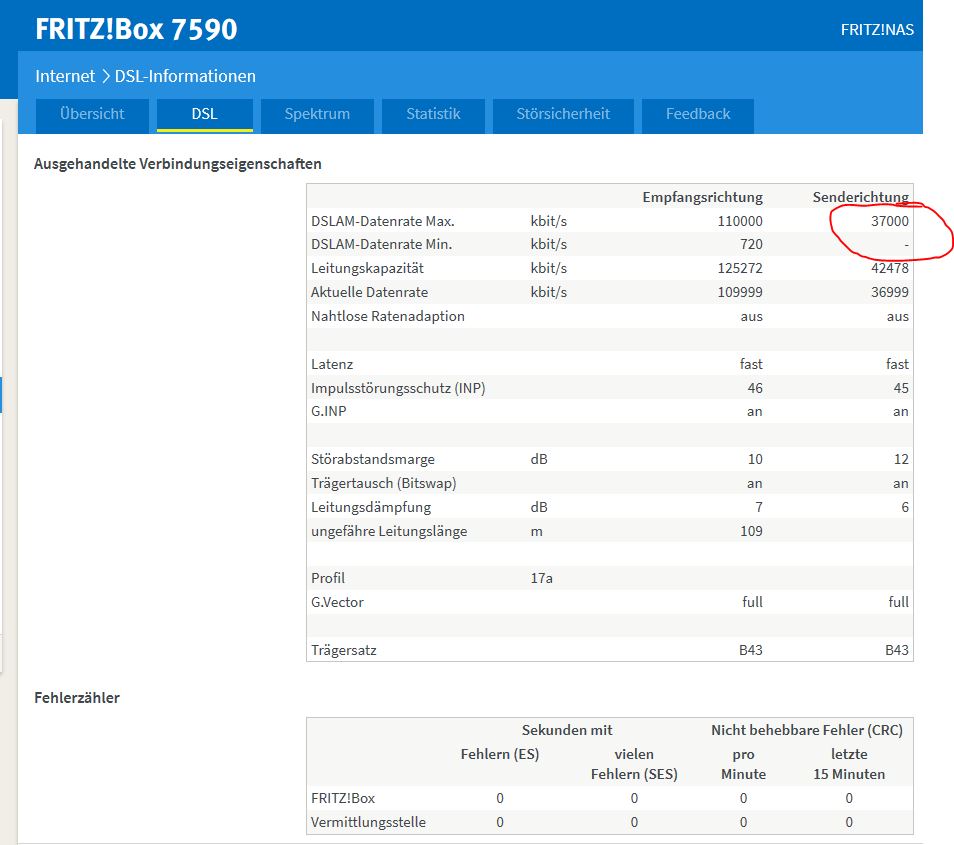The width and height of the screenshot is (954, 845).
Task: Click the Störabstandsmarge value 12
Action: pos(901,459)
